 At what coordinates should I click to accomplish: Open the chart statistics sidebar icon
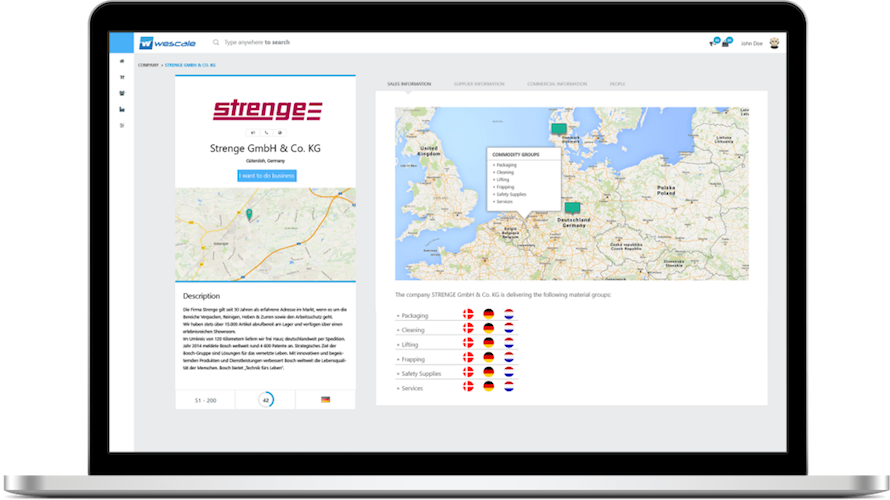coord(121,110)
